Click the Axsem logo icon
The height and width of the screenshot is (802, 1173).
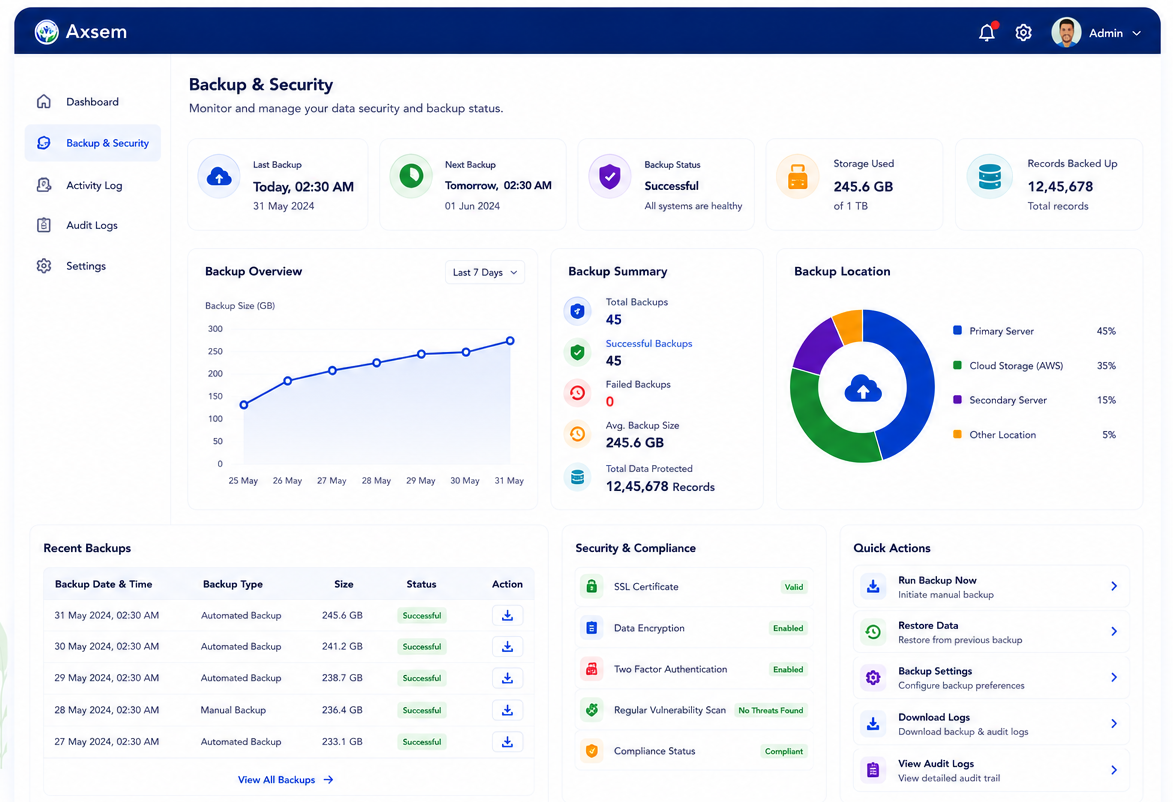(x=46, y=32)
